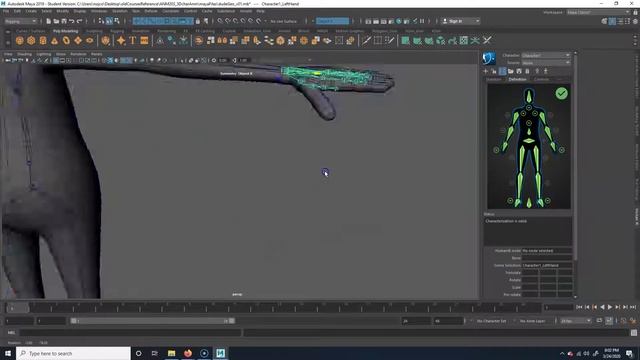Open the Sign In dropdown
The width and height of the screenshot is (640, 360).
tap(460, 21)
